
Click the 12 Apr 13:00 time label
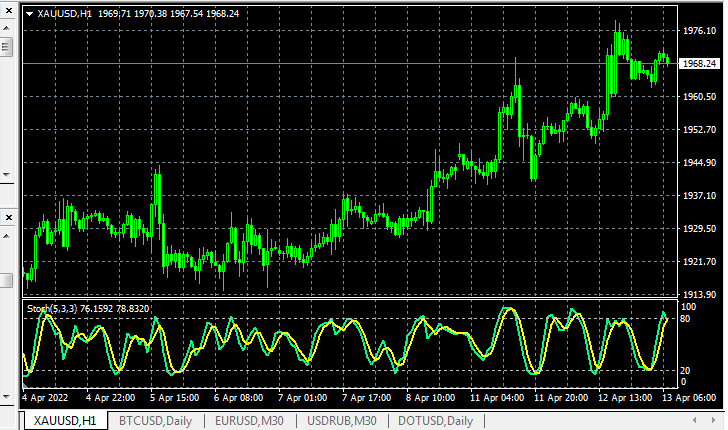click(625, 398)
